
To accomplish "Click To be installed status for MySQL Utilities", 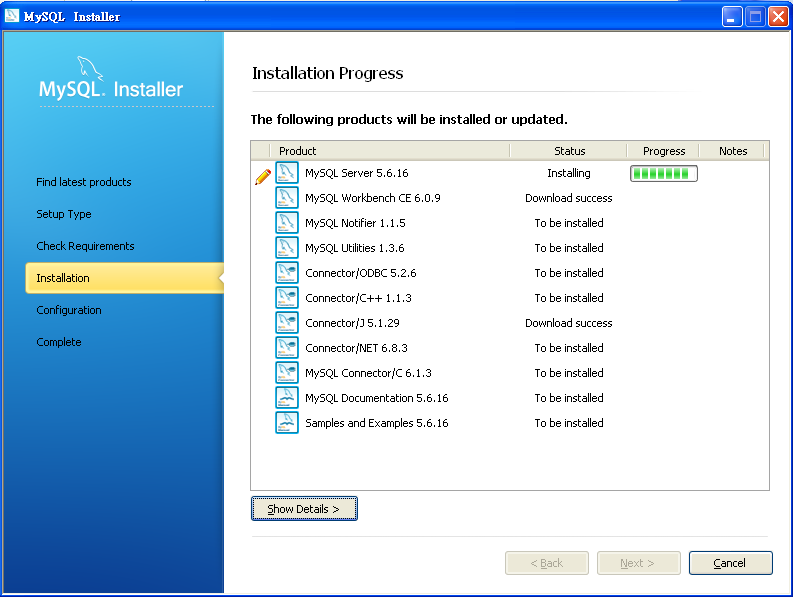I will [569, 248].
